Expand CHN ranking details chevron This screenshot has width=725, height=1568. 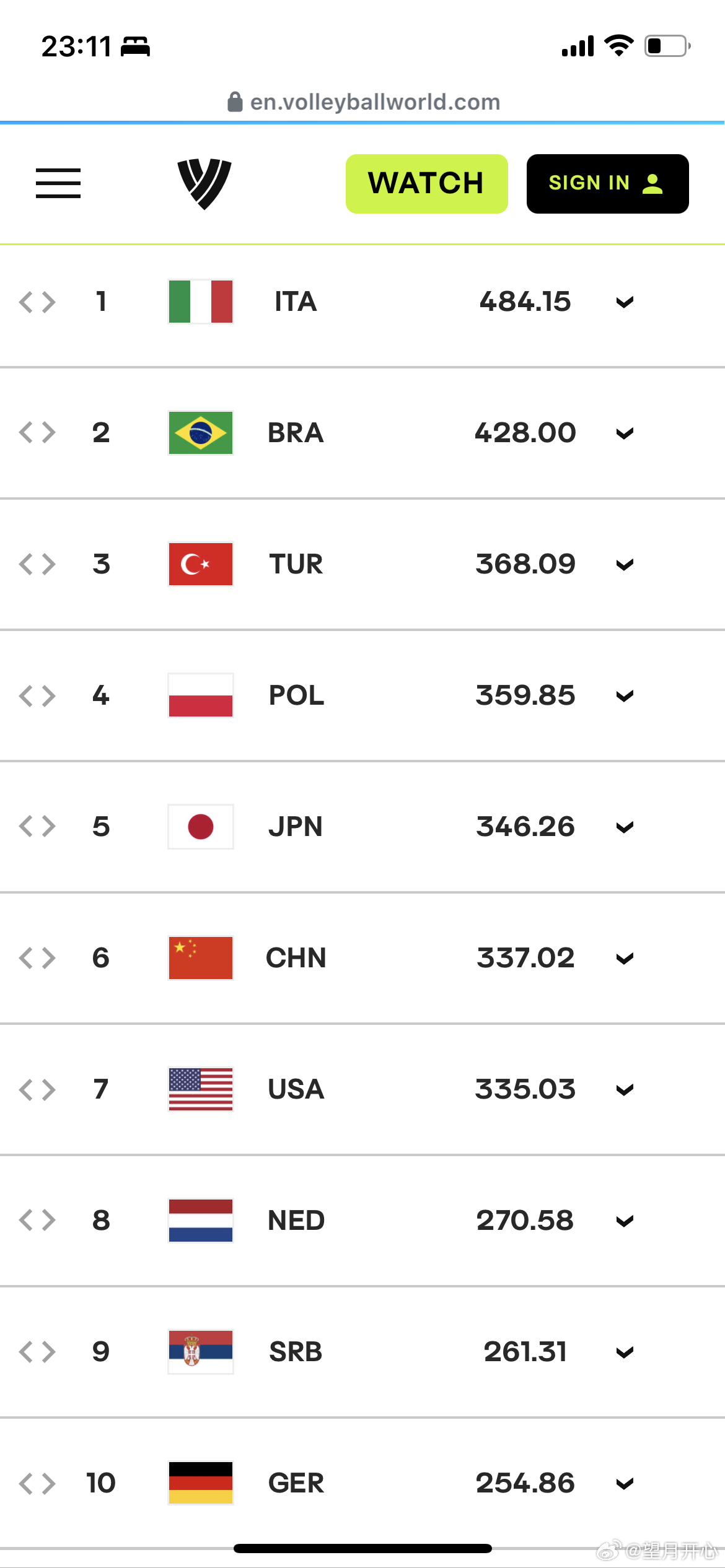(x=625, y=959)
